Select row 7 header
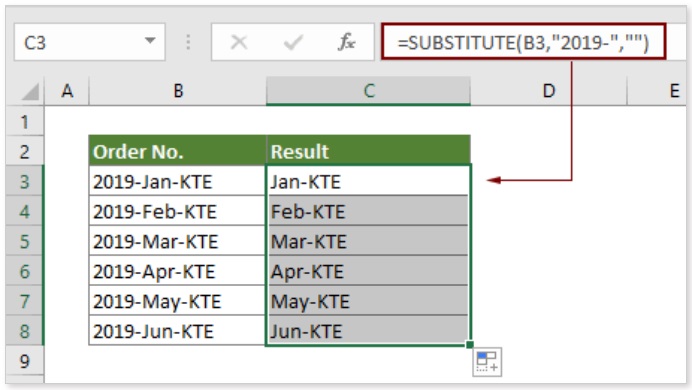Image resolution: width=692 pixels, height=390 pixels. click(x=25, y=301)
